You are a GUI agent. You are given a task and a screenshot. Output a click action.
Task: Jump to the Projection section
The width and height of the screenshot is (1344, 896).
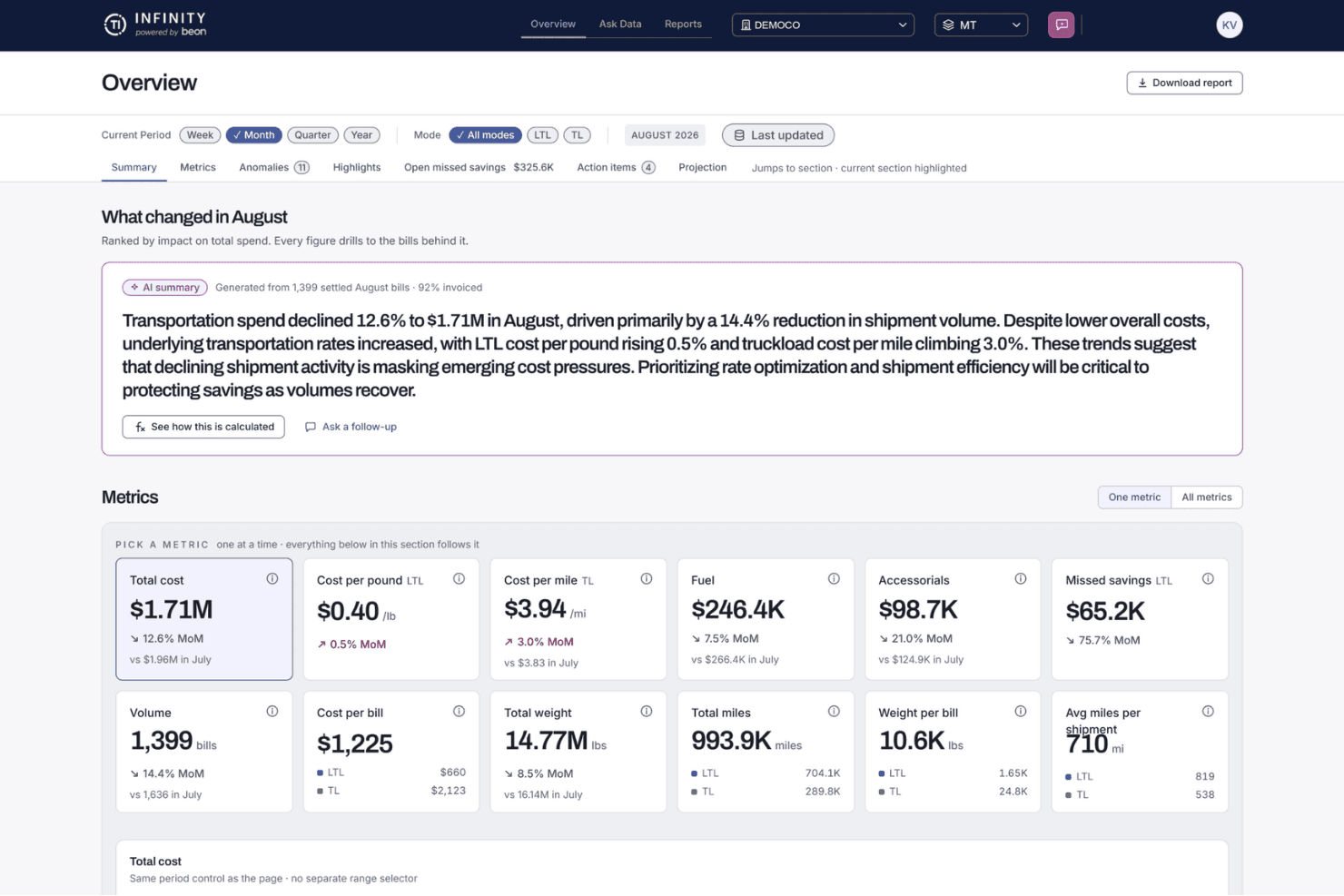click(703, 168)
